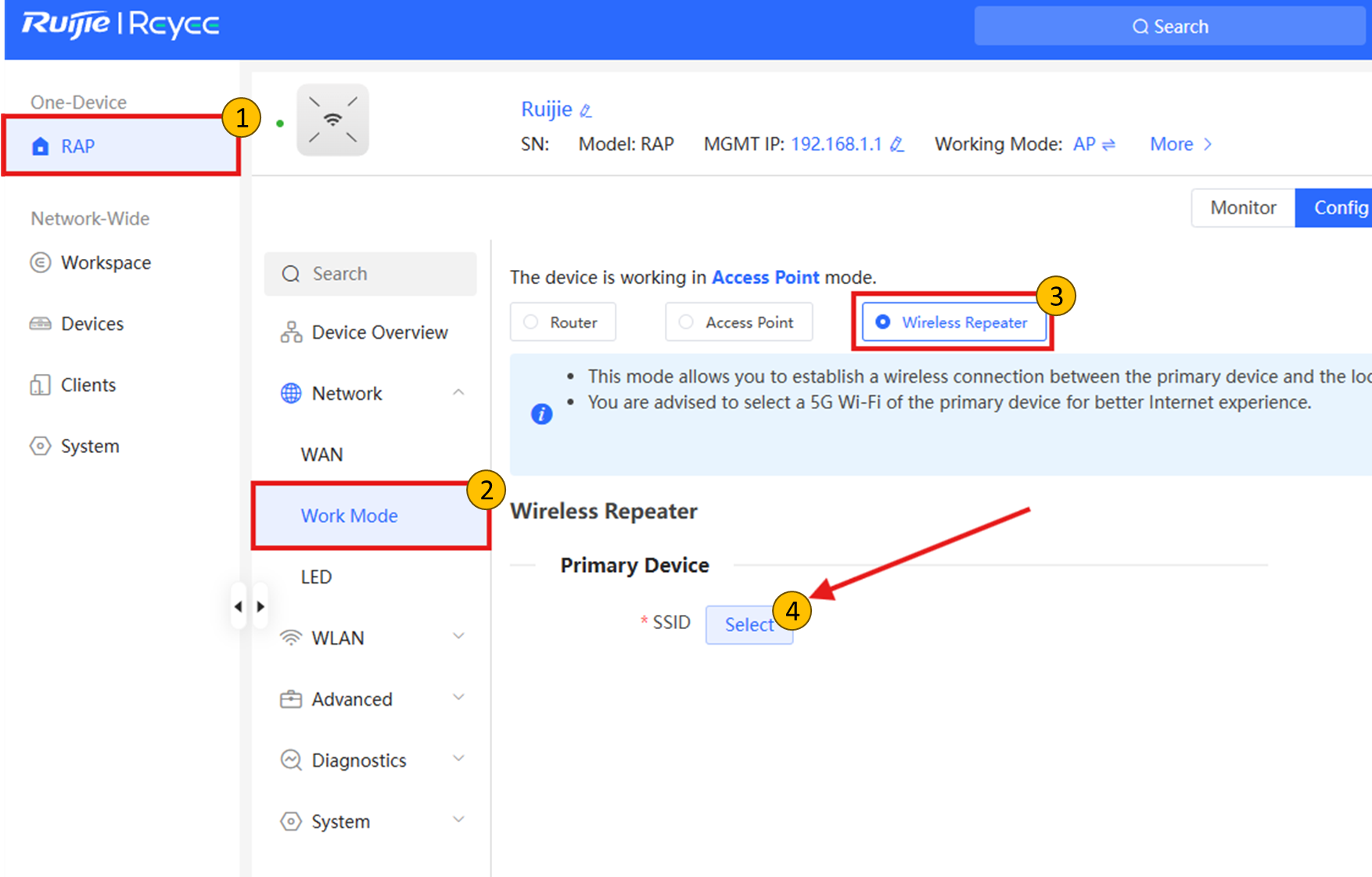Expand the WLAN section chevron
The image size is (1372, 877).
(458, 637)
